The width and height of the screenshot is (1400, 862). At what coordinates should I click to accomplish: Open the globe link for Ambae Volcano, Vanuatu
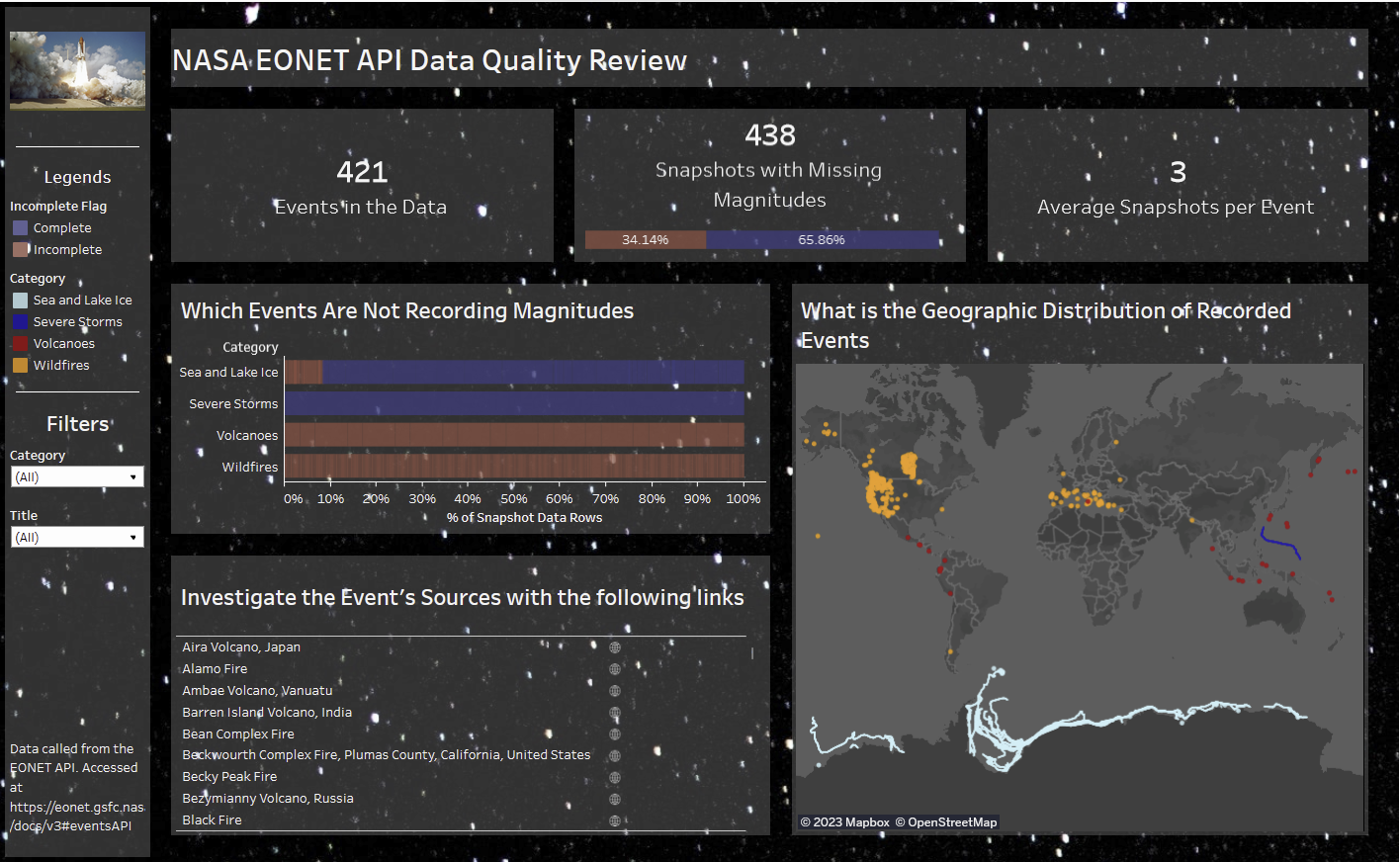click(x=615, y=691)
